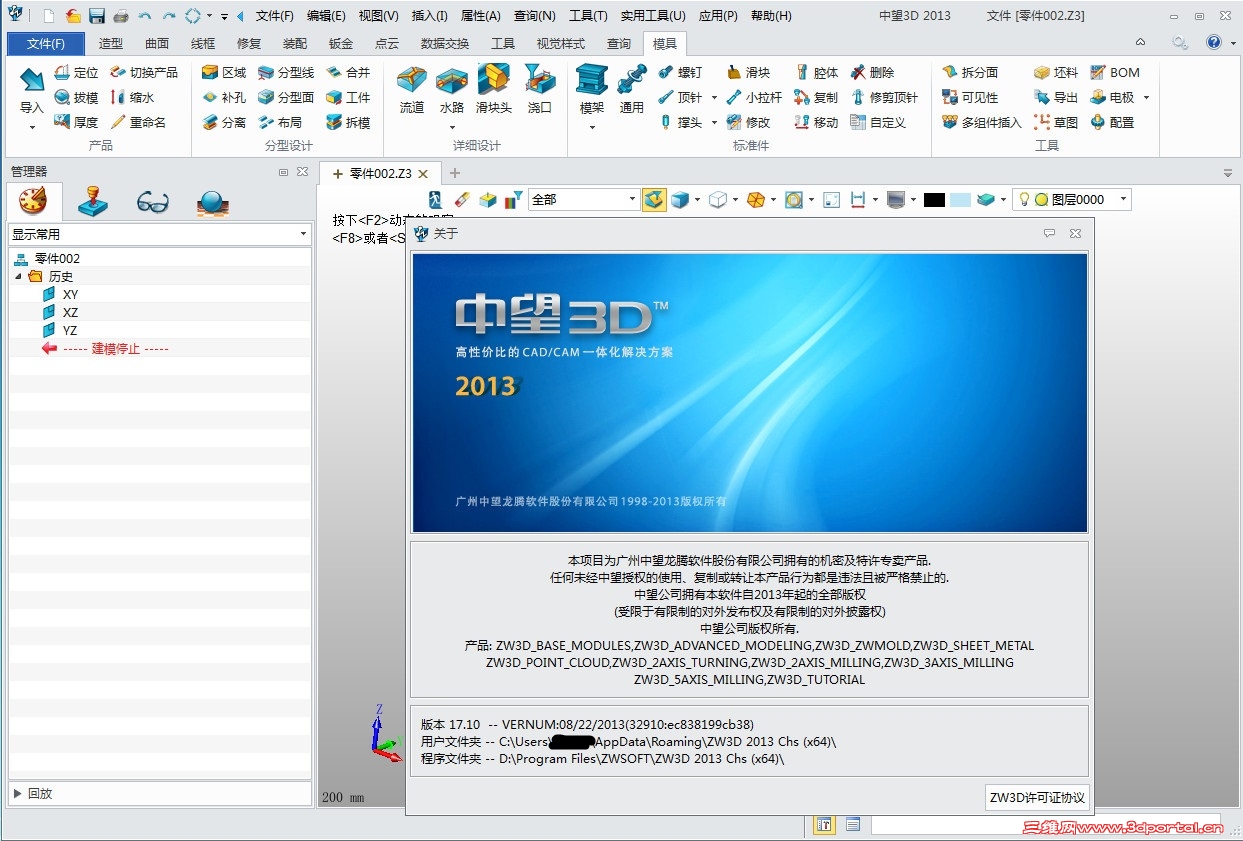The height and width of the screenshot is (841, 1243).
Task: Click the 切换产品 switch product tool
Action: 144,73
